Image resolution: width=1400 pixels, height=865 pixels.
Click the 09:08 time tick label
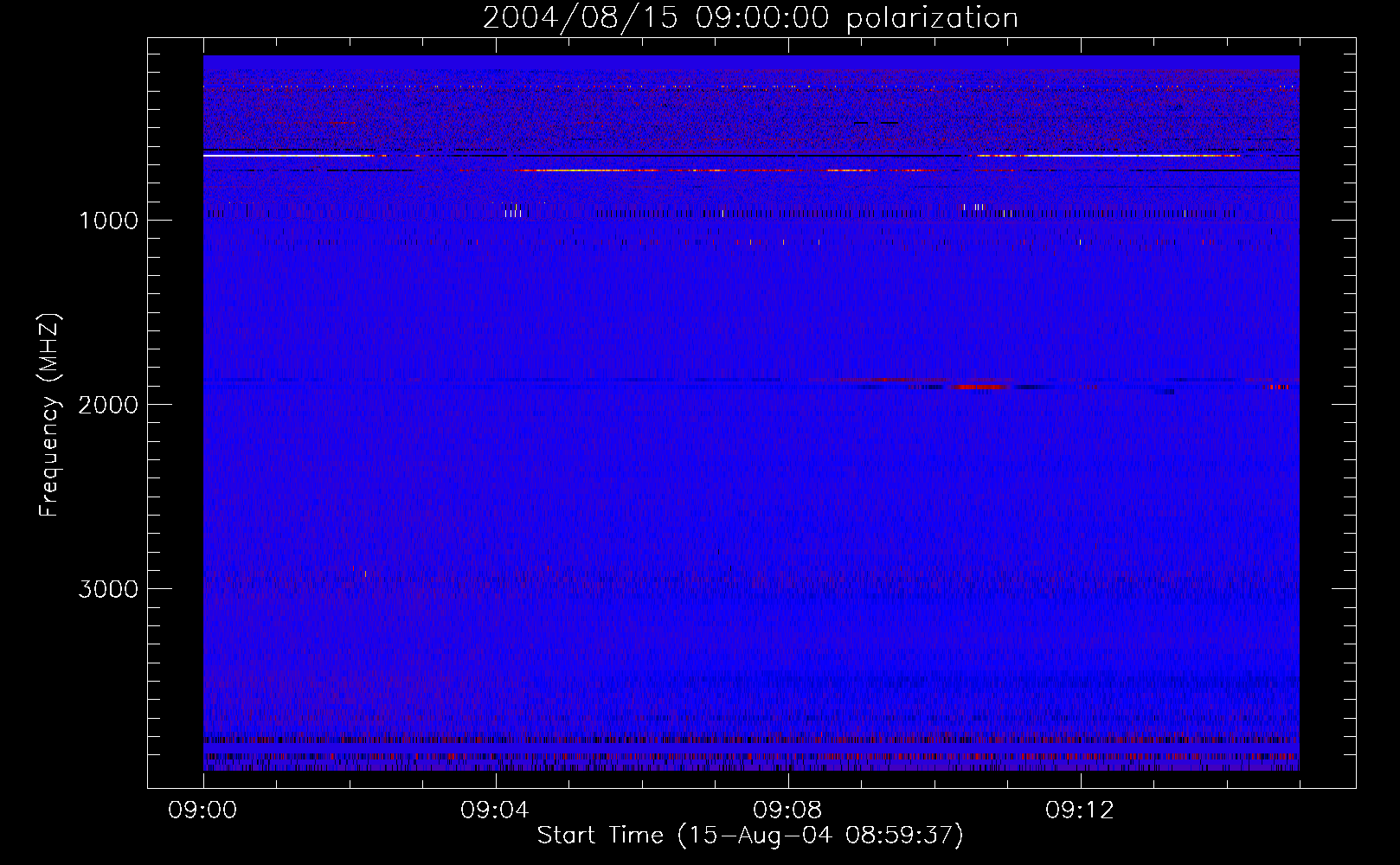coord(787,811)
